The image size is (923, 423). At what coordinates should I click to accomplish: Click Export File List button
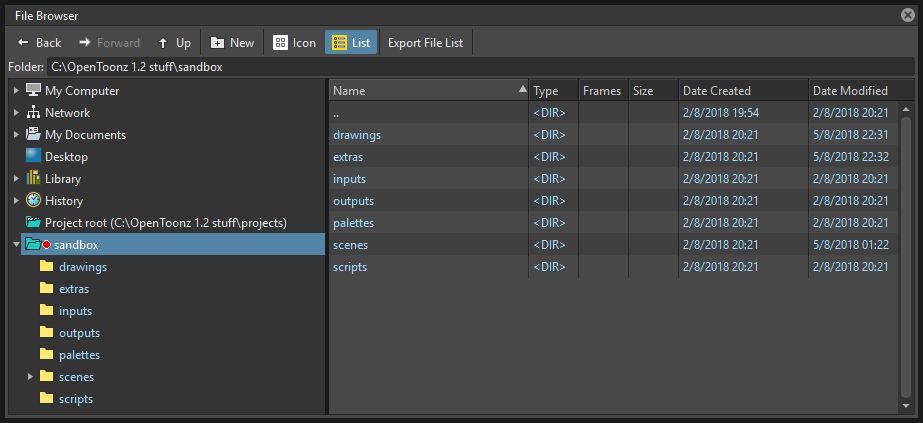[x=426, y=43]
